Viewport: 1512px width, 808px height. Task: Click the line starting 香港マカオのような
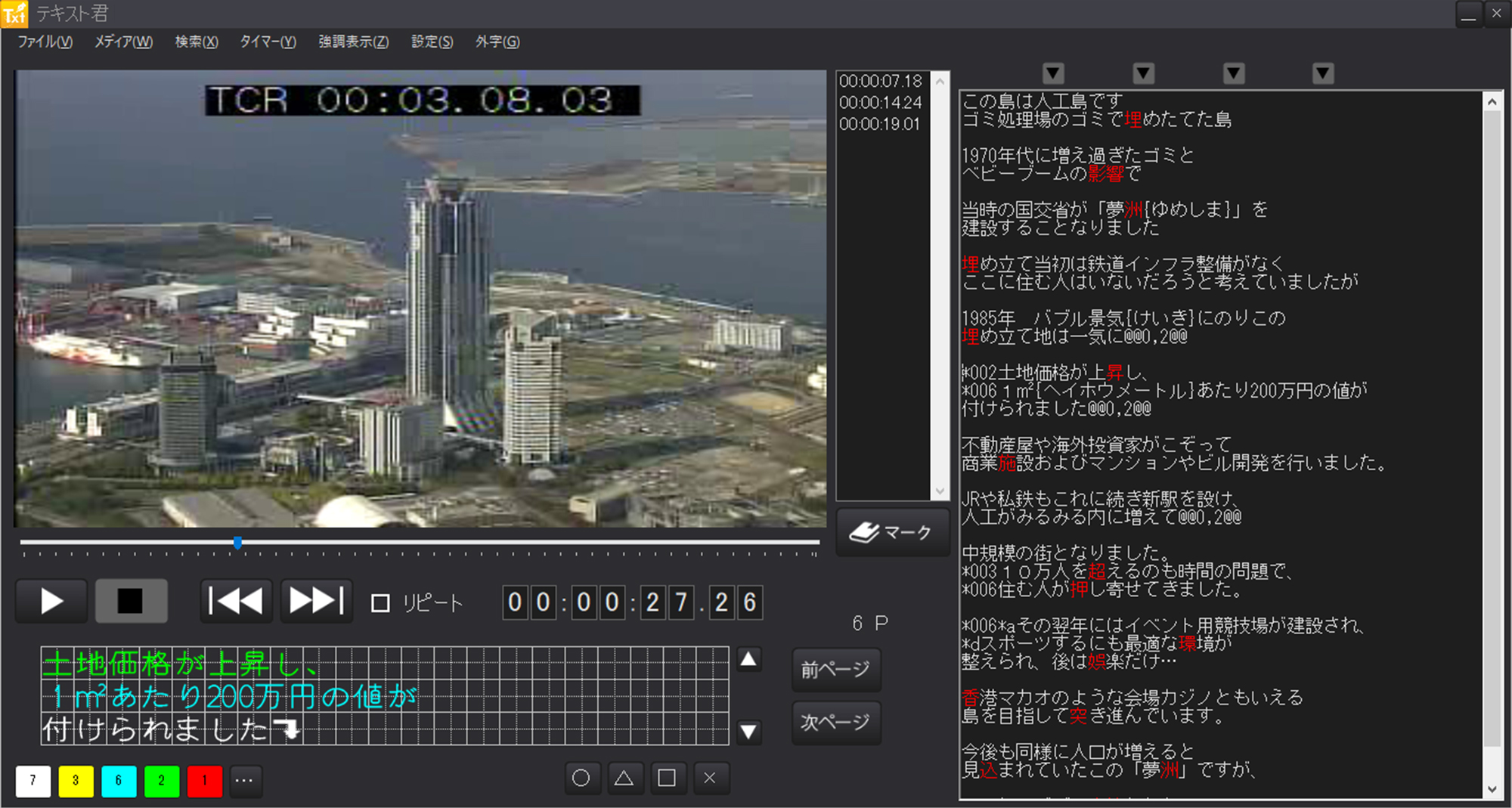tap(1132, 697)
